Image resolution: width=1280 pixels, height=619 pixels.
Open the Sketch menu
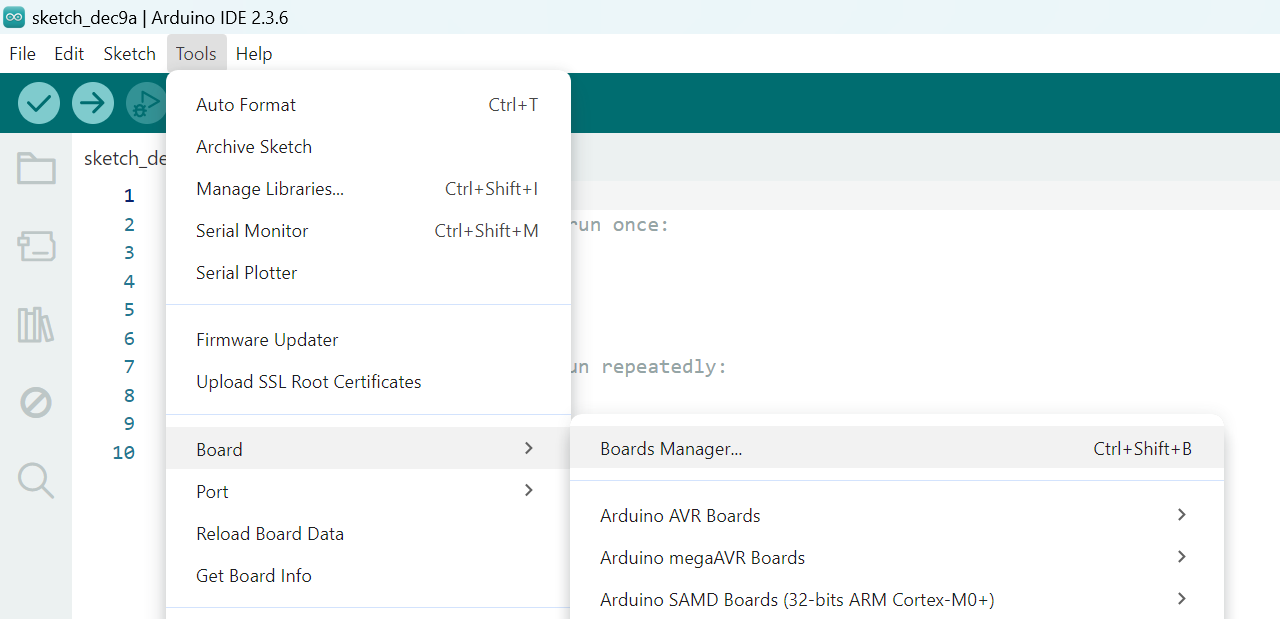tap(130, 54)
